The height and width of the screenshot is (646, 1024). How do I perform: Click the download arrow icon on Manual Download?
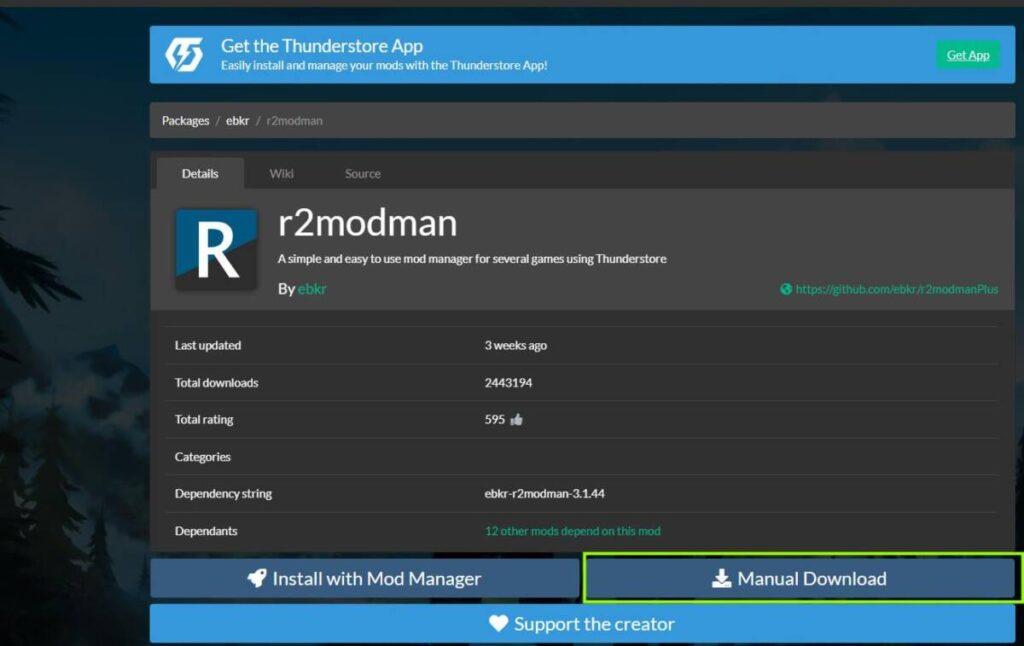[x=721, y=578]
